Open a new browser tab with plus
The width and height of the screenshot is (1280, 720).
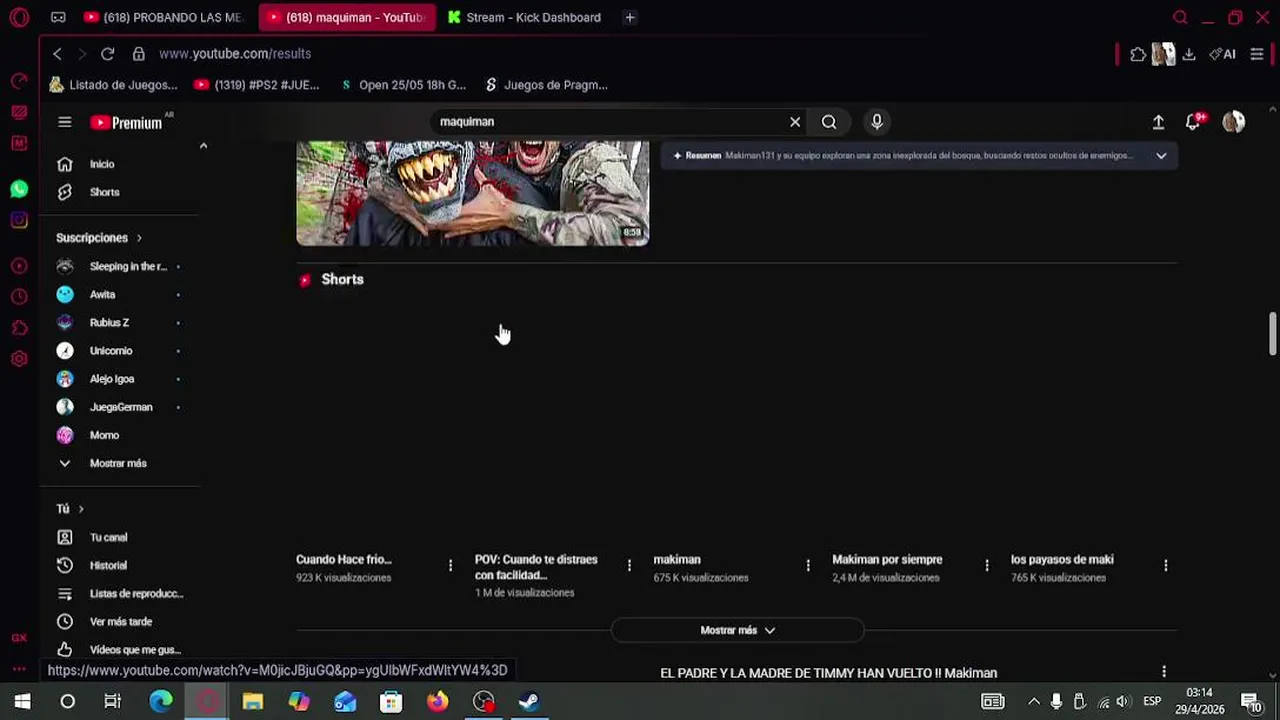click(629, 17)
